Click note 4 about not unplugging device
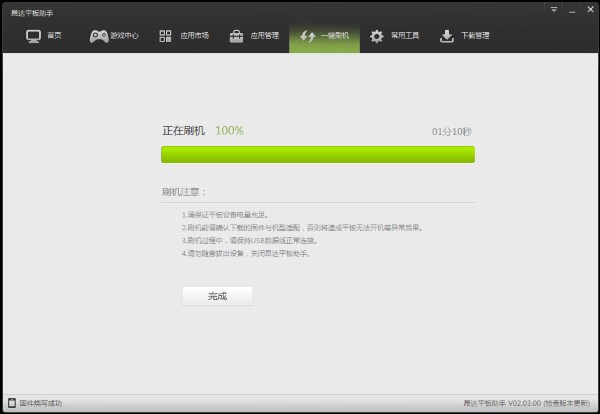This screenshot has height=414, width=600. tap(246, 254)
